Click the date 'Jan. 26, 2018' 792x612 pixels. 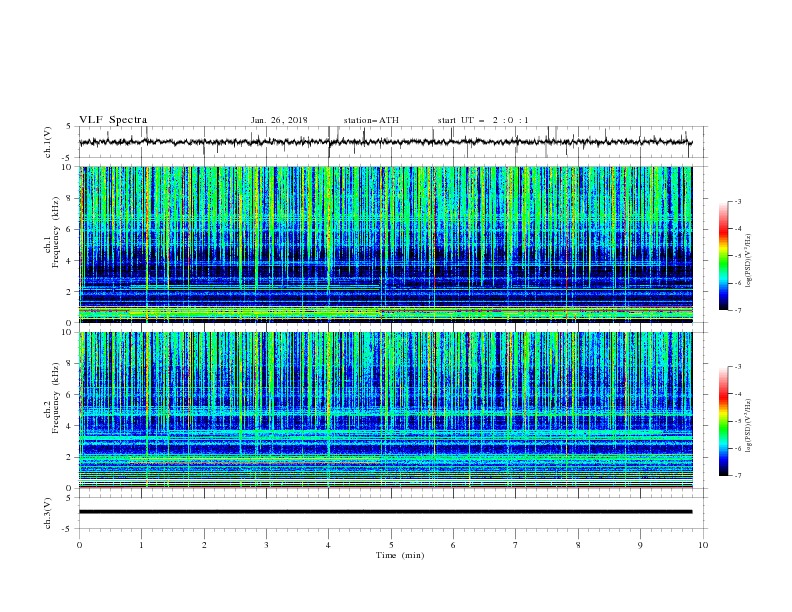pyautogui.click(x=279, y=120)
